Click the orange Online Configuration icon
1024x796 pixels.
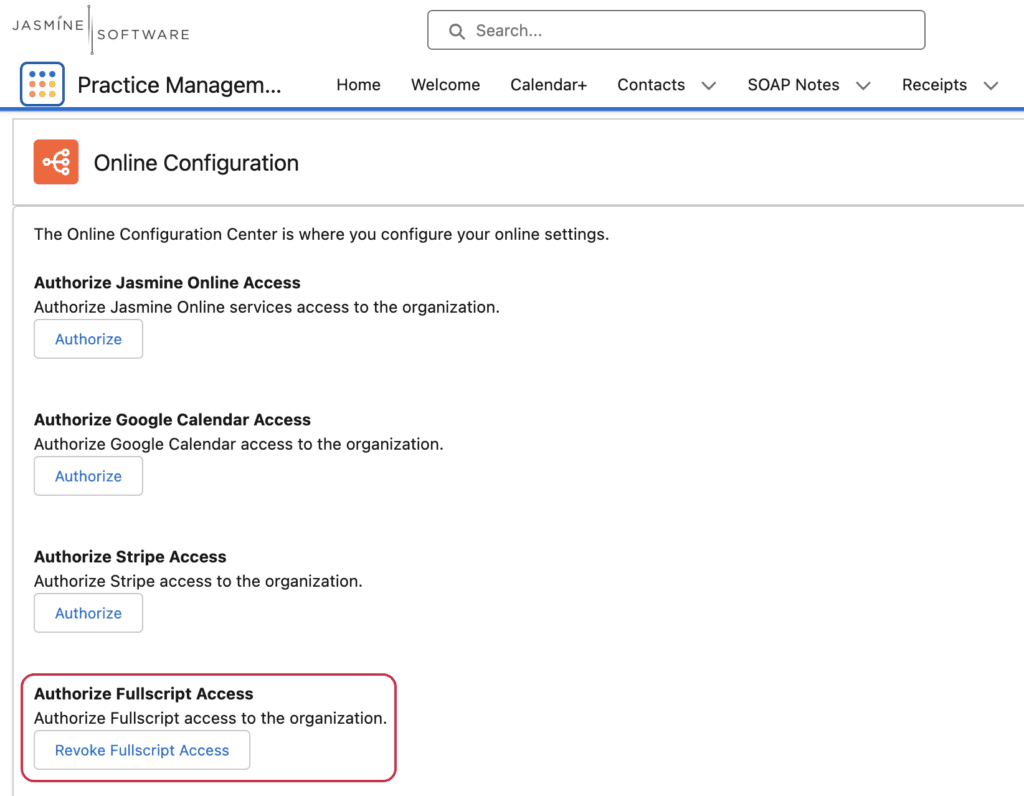click(56, 162)
